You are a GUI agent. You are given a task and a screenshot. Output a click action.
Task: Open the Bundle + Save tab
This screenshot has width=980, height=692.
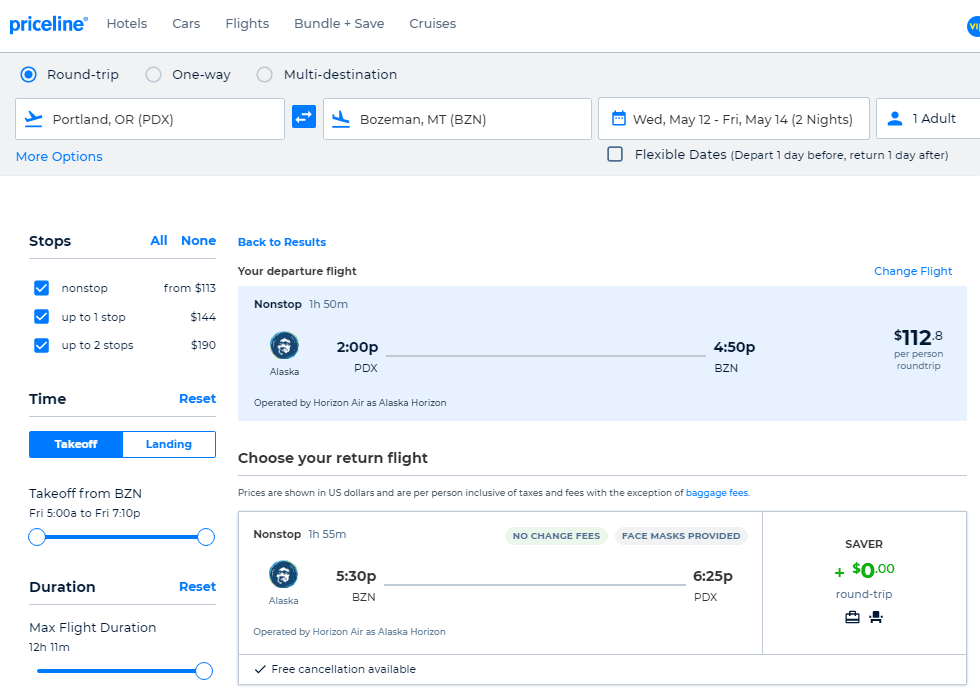pos(339,24)
